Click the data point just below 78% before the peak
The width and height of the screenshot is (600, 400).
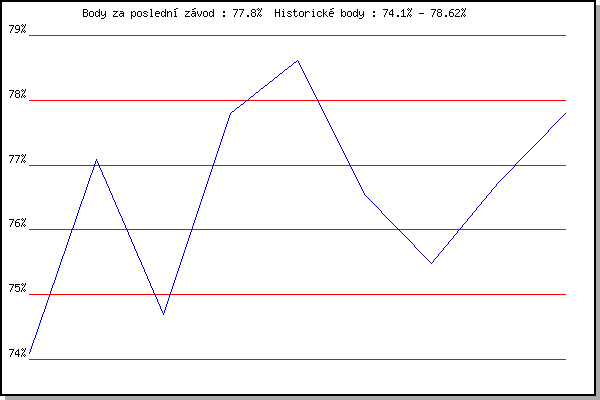(x=230, y=113)
